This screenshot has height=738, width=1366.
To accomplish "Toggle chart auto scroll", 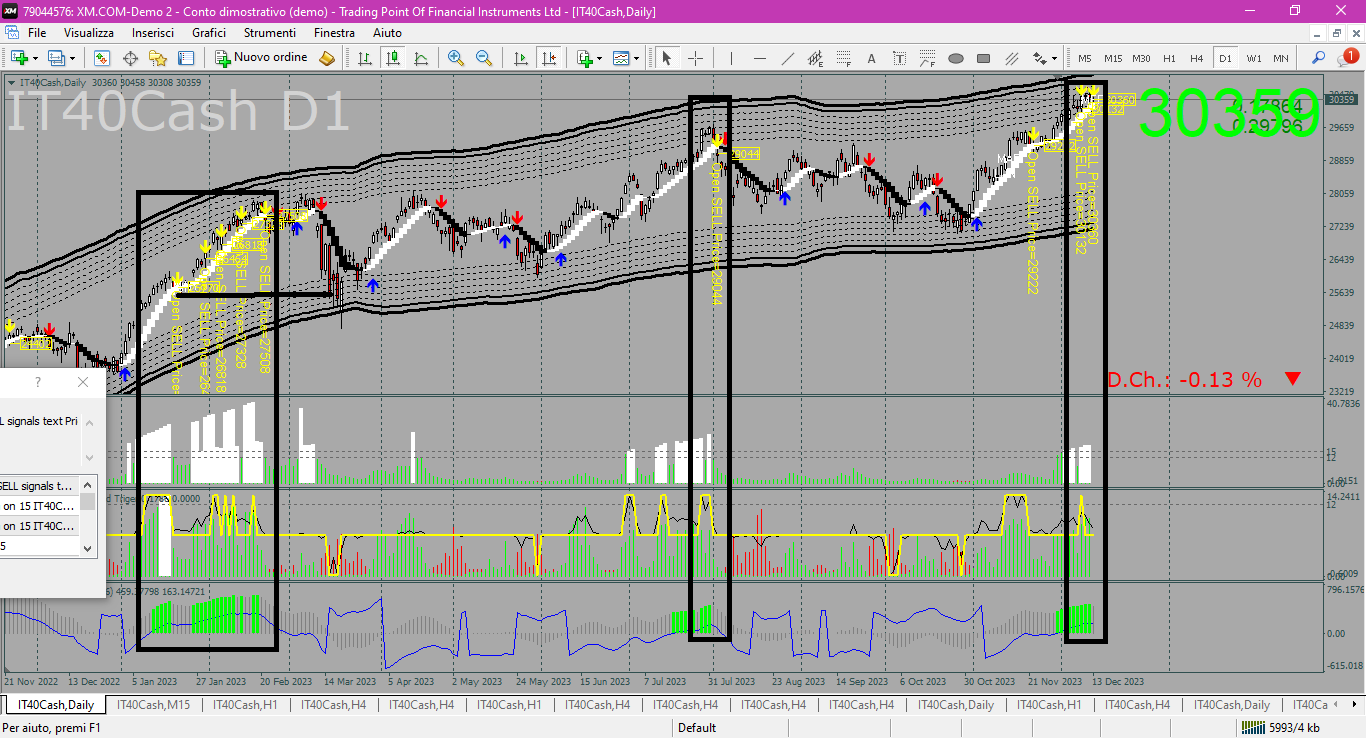I will (x=521, y=58).
